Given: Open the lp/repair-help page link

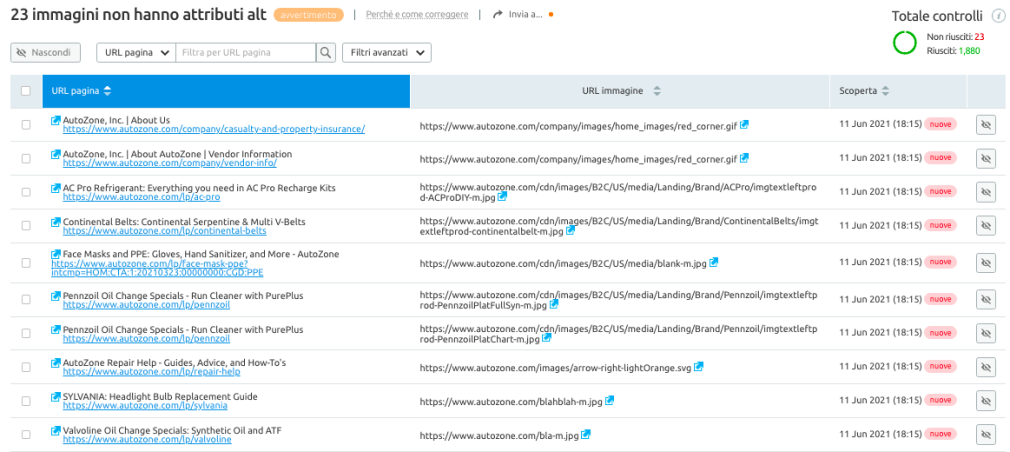Looking at the screenshot, I should (x=151, y=372).
